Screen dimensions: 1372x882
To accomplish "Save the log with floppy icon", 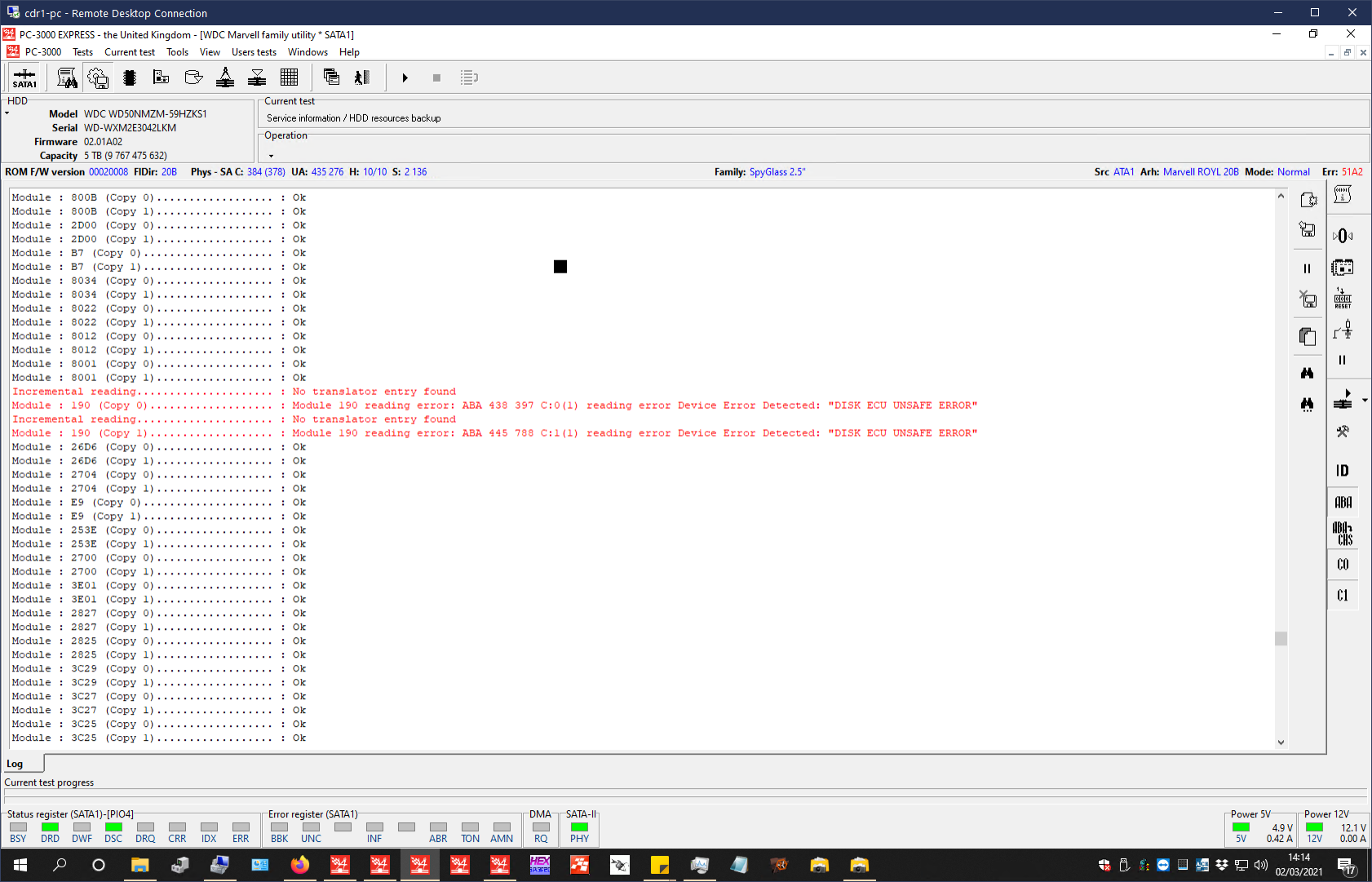I will click(x=1308, y=229).
